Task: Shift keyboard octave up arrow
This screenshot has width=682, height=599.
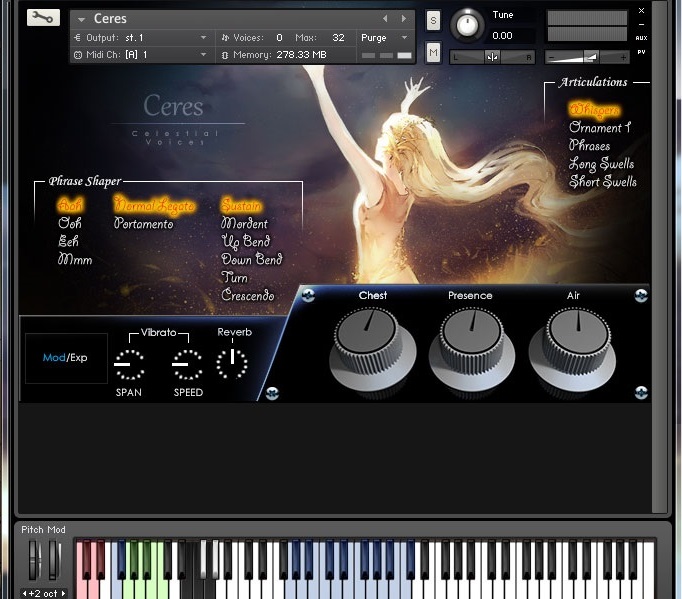Action: coord(64,593)
